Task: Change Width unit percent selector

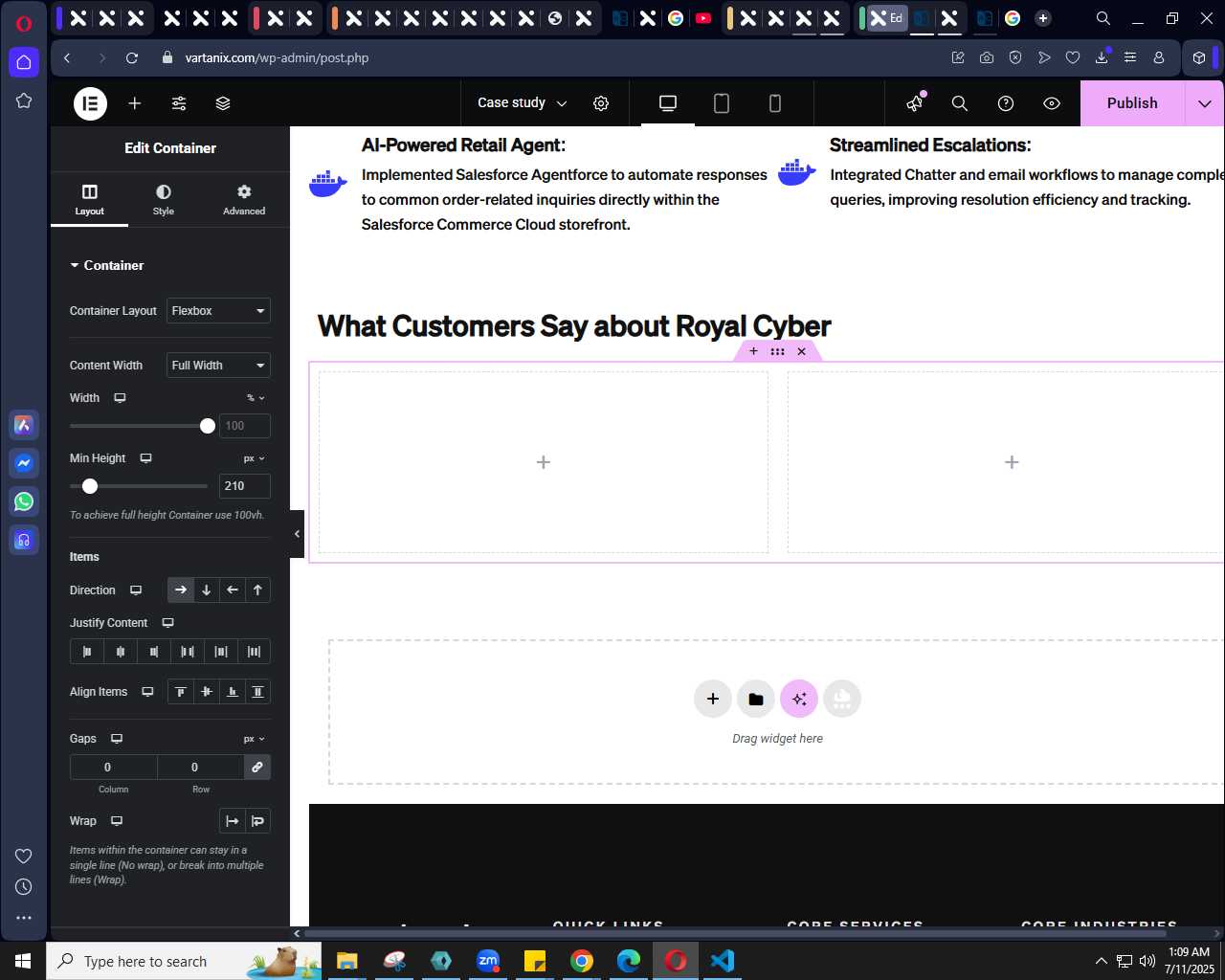Action: (256, 398)
